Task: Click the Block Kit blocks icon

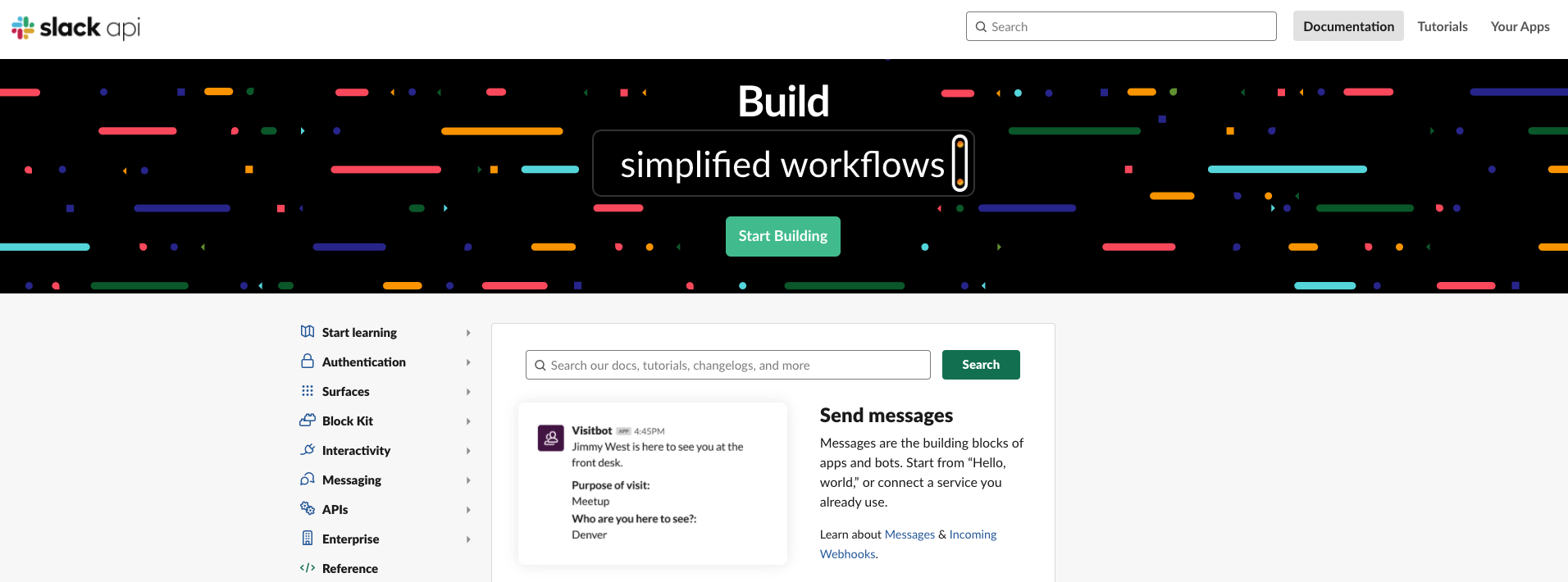Action: pos(308,421)
